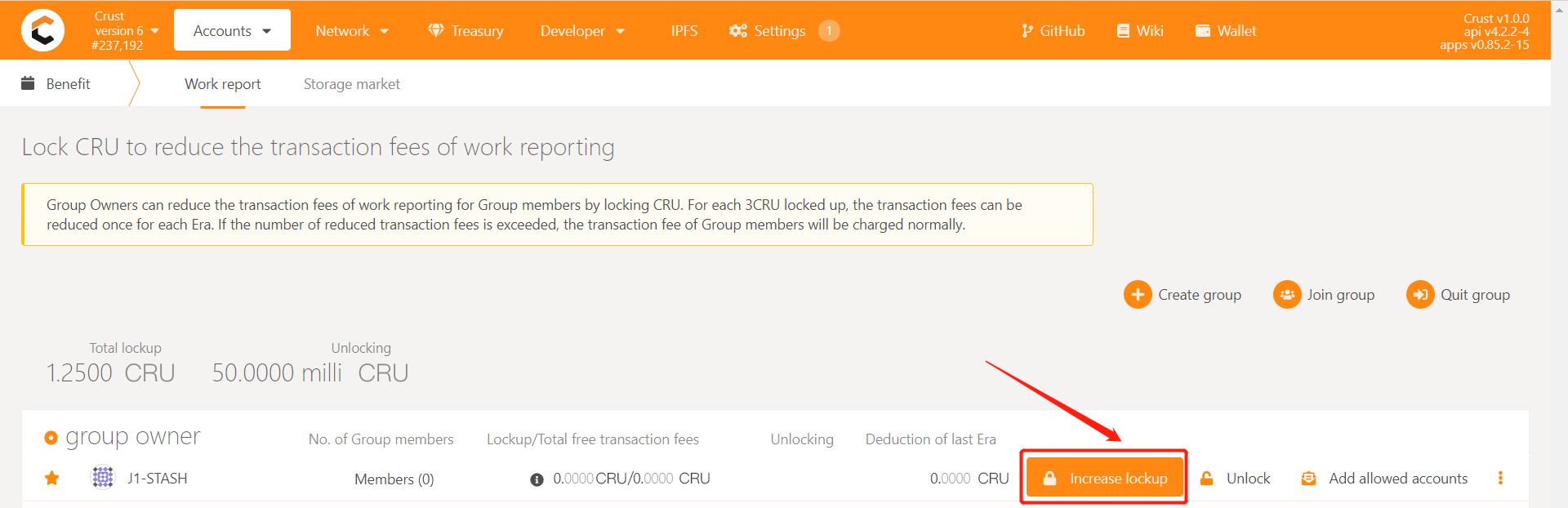Expand the Crust version chain selector
This screenshot has width=1568, height=508.
click(126, 31)
